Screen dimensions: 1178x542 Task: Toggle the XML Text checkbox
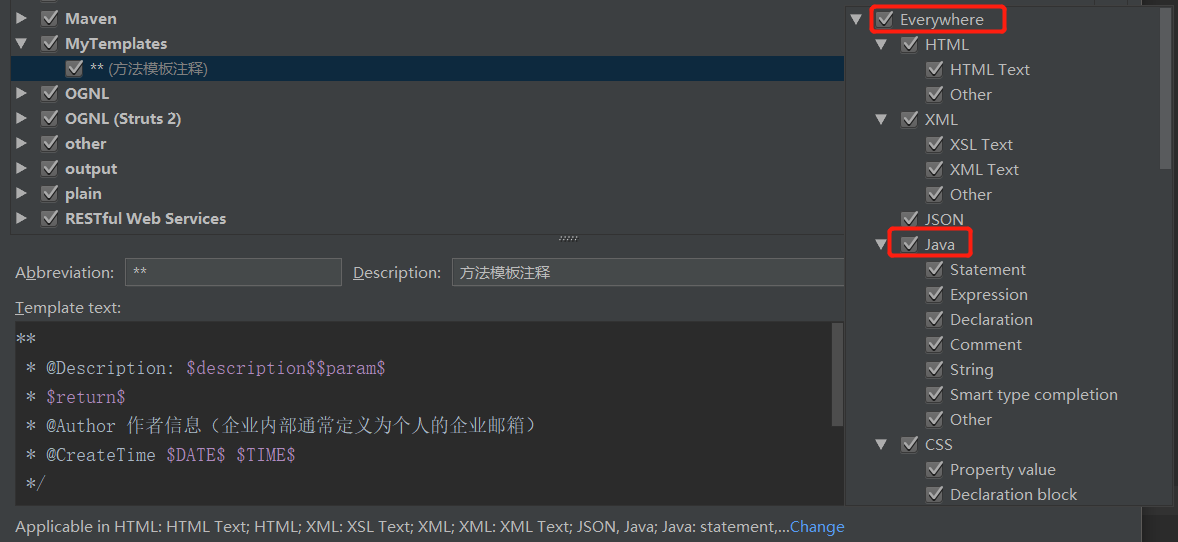pyautogui.click(x=934, y=169)
